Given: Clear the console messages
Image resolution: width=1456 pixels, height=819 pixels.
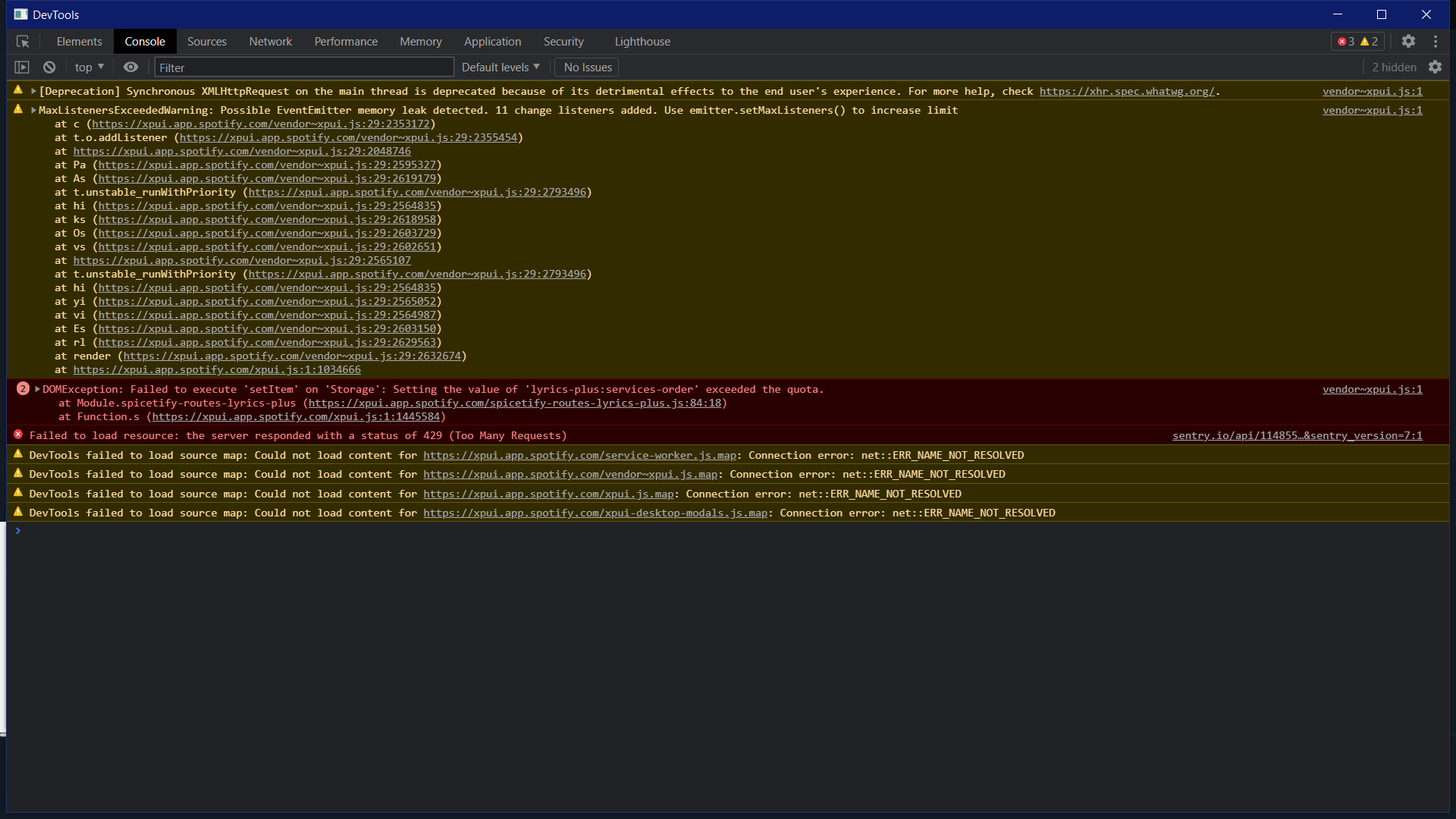Looking at the screenshot, I should coord(49,67).
